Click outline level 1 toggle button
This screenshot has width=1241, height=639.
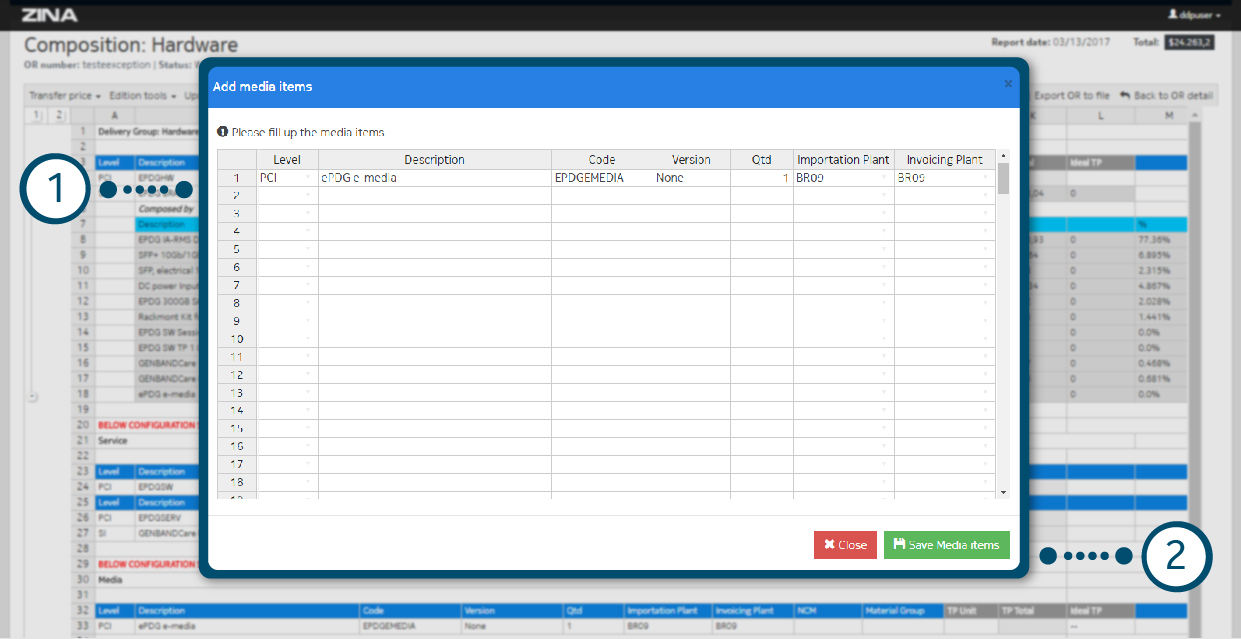tap(37, 115)
